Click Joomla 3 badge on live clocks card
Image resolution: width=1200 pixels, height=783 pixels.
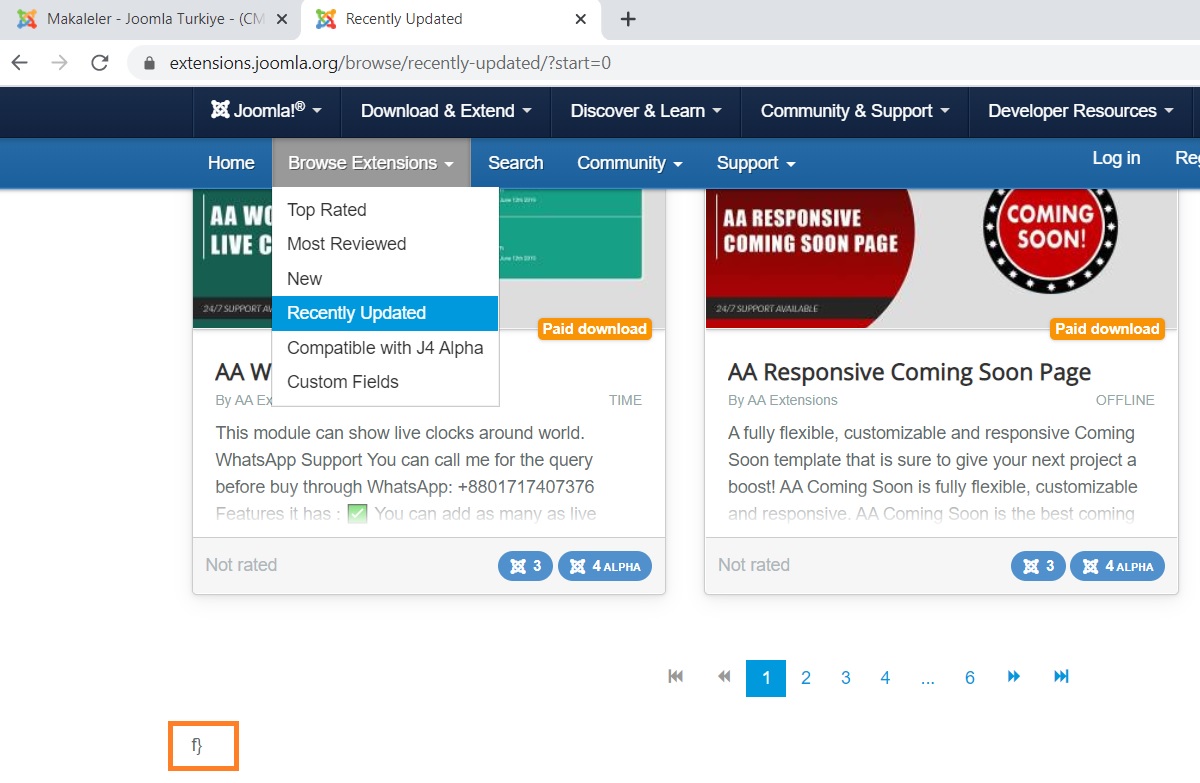[x=525, y=566]
